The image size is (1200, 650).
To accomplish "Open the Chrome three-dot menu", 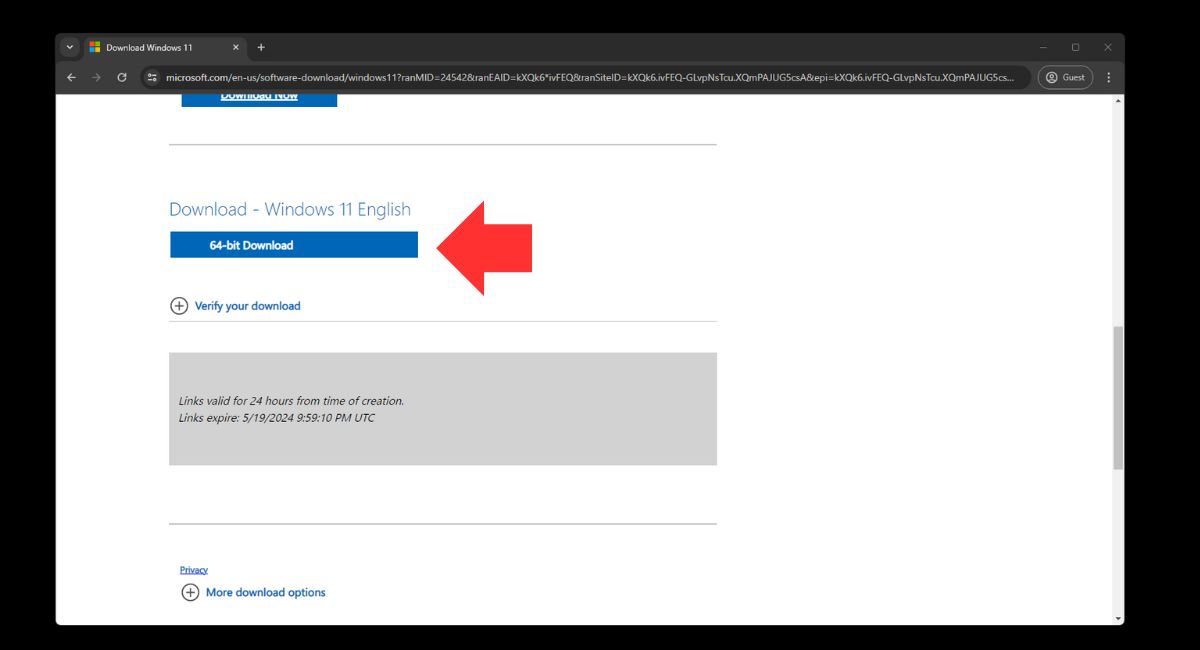I will [1108, 77].
